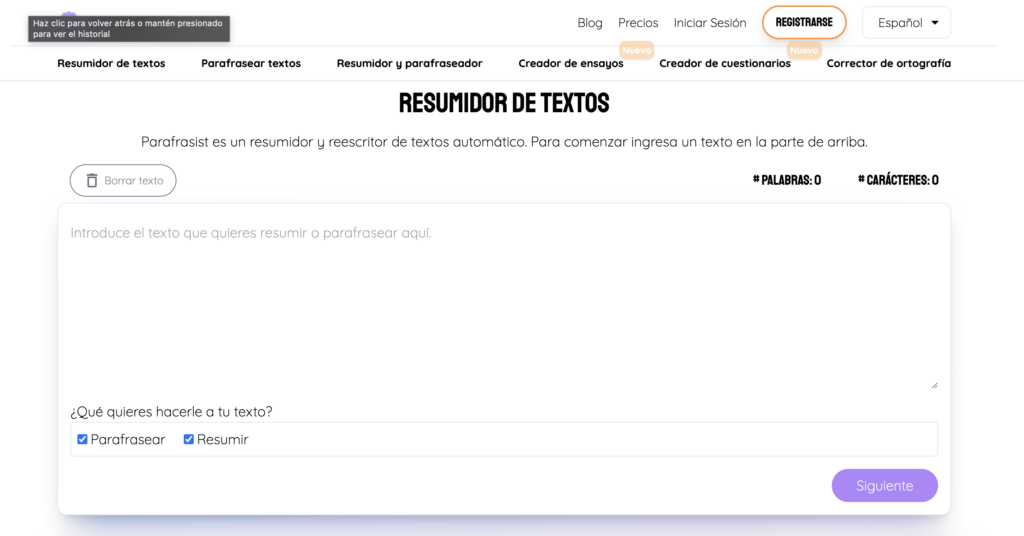Click the Palabras word counter

click(x=786, y=180)
